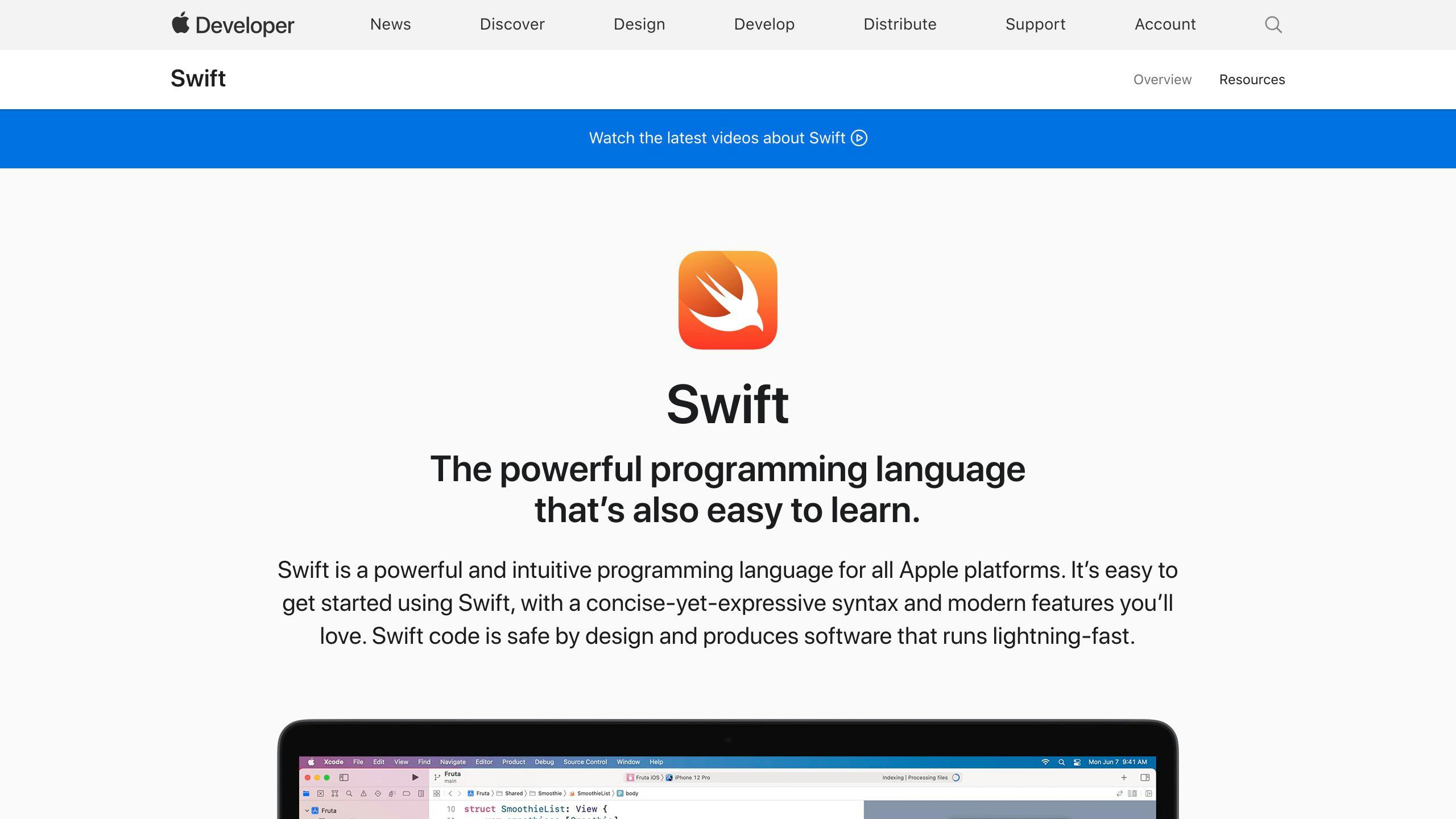Open the body jump bar dropdown
This screenshot has height=819, width=1456.
click(632, 793)
